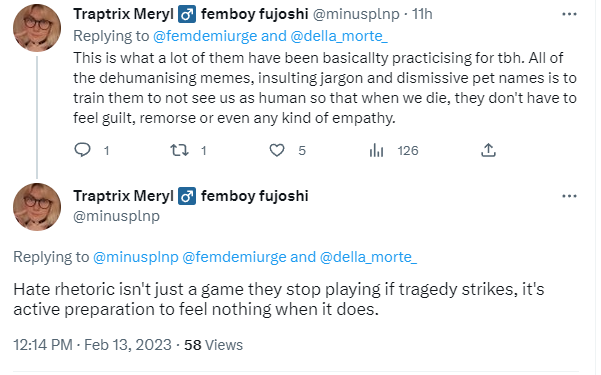Like the first tweet with heart icon

click(x=277, y=150)
